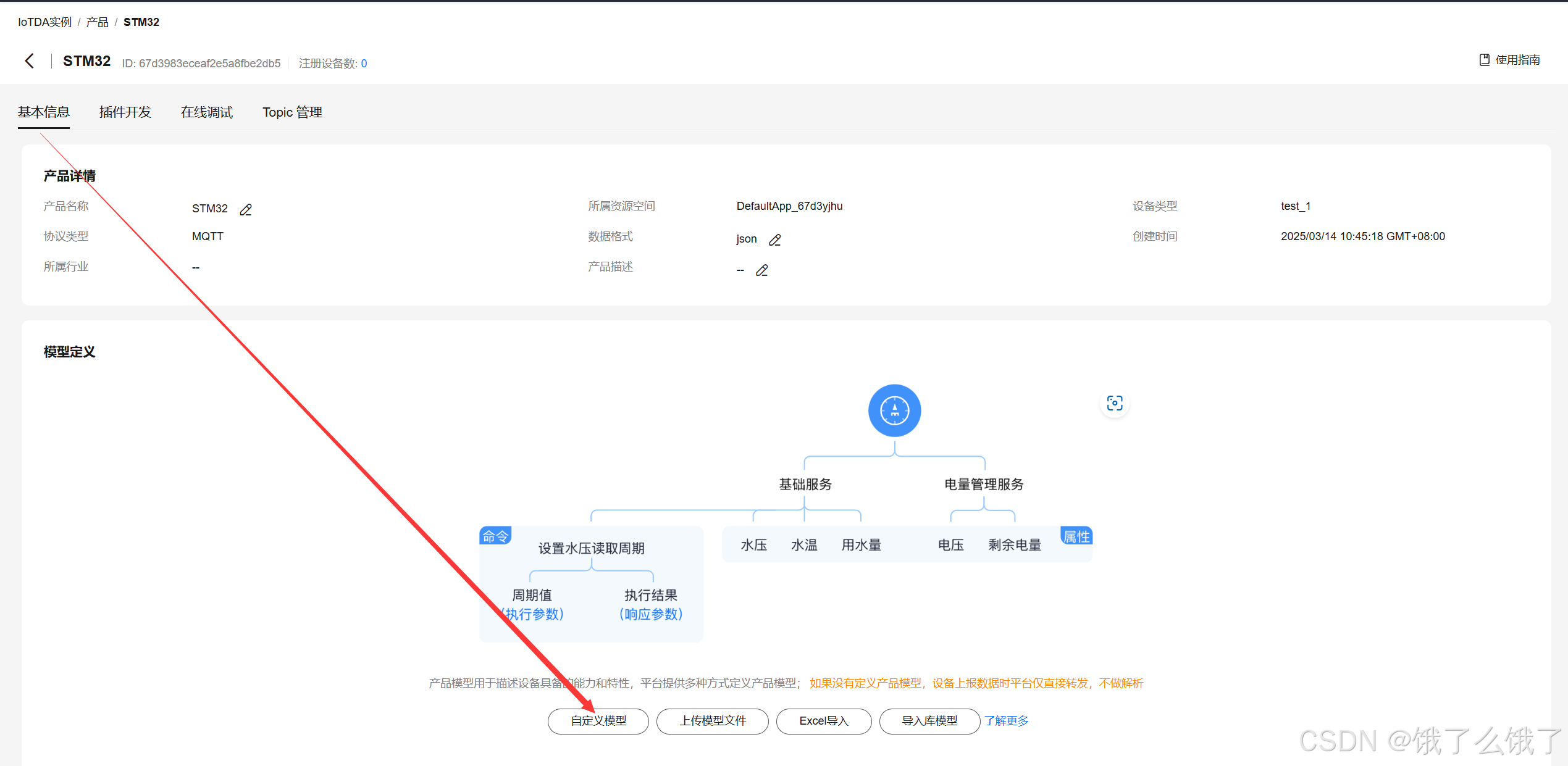Click the back arrow beside STM32
This screenshot has height=766, width=1568.
pos(29,60)
